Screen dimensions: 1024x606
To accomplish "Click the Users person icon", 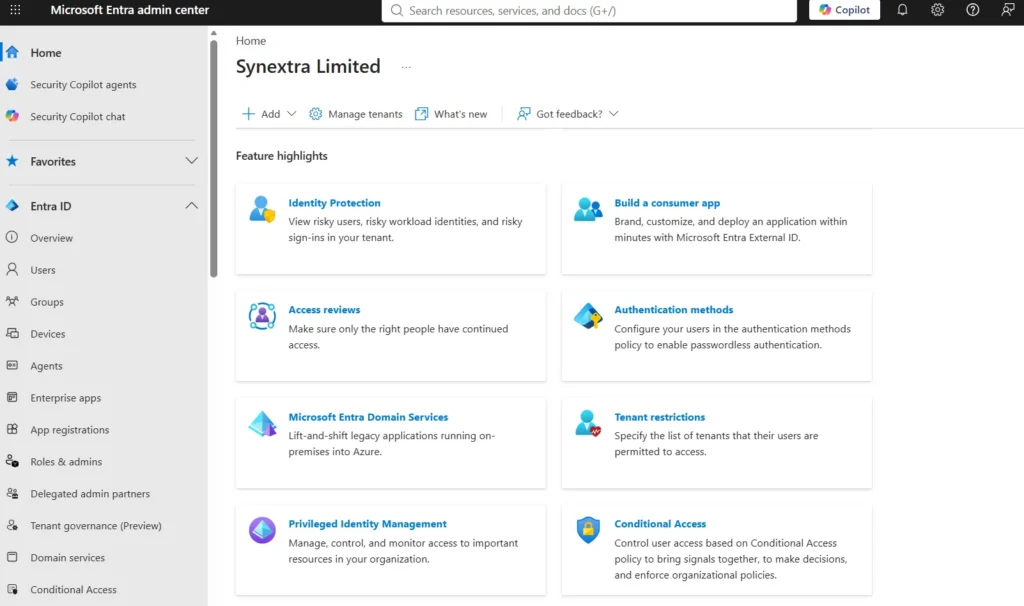I will pyautogui.click(x=12, y=269).
